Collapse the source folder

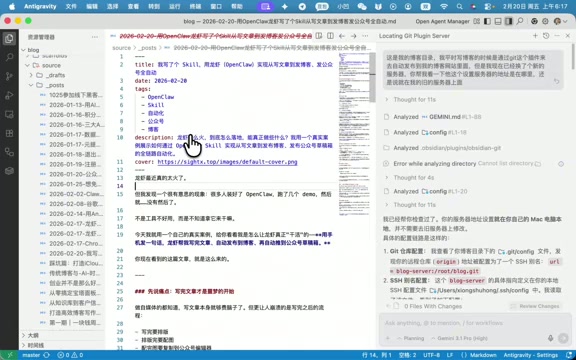(x=27, y=65)
